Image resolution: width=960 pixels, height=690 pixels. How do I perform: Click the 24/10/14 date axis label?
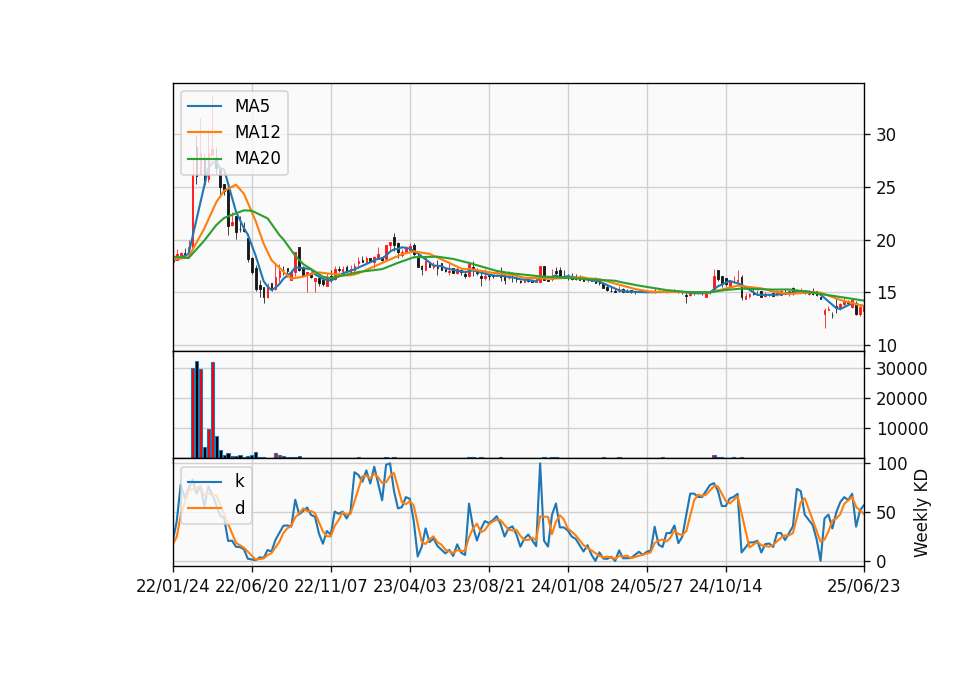[x=726, y=587]
